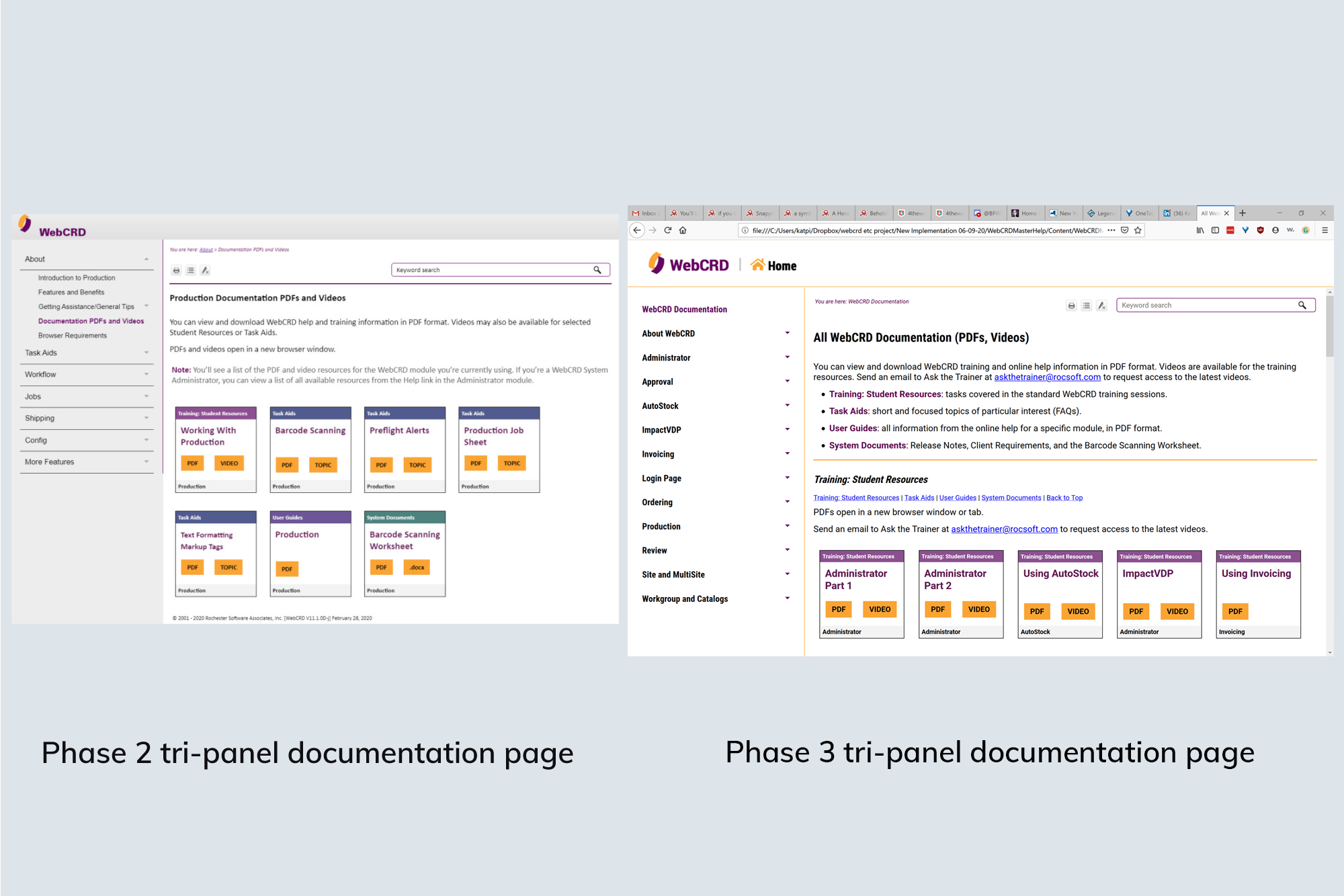Click the WebCRD logo in Phase 2 page header

click(x=52, y=226)
